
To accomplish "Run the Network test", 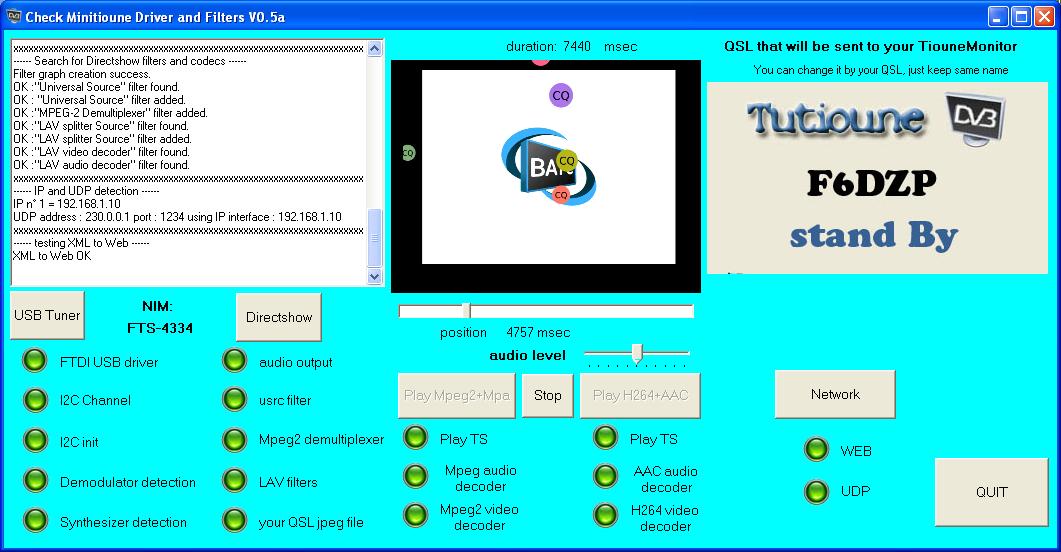I will (x=835, y=394).
